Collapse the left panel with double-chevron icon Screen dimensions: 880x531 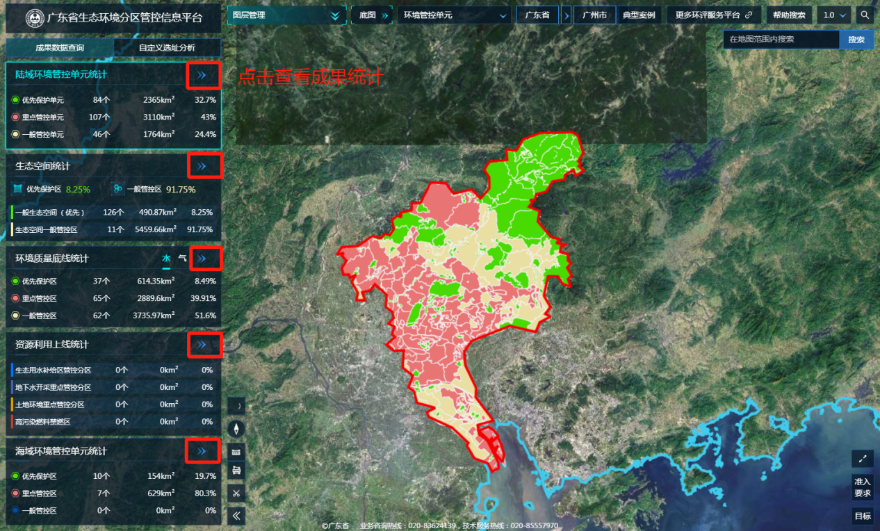[x=237, y=515]
